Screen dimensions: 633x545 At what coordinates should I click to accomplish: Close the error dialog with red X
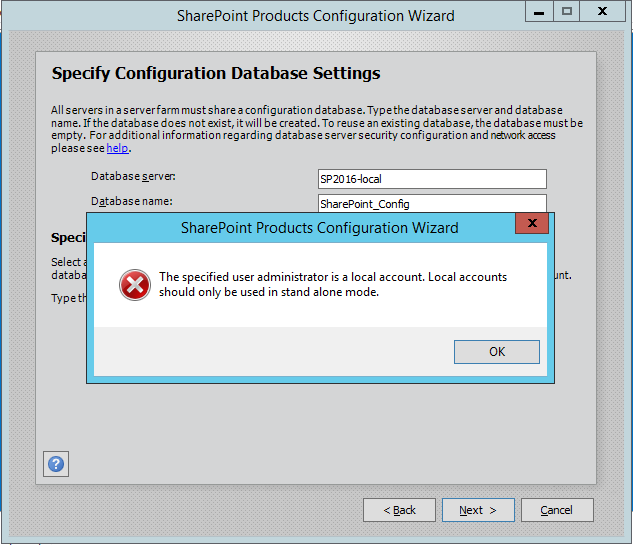coord(532,223)
